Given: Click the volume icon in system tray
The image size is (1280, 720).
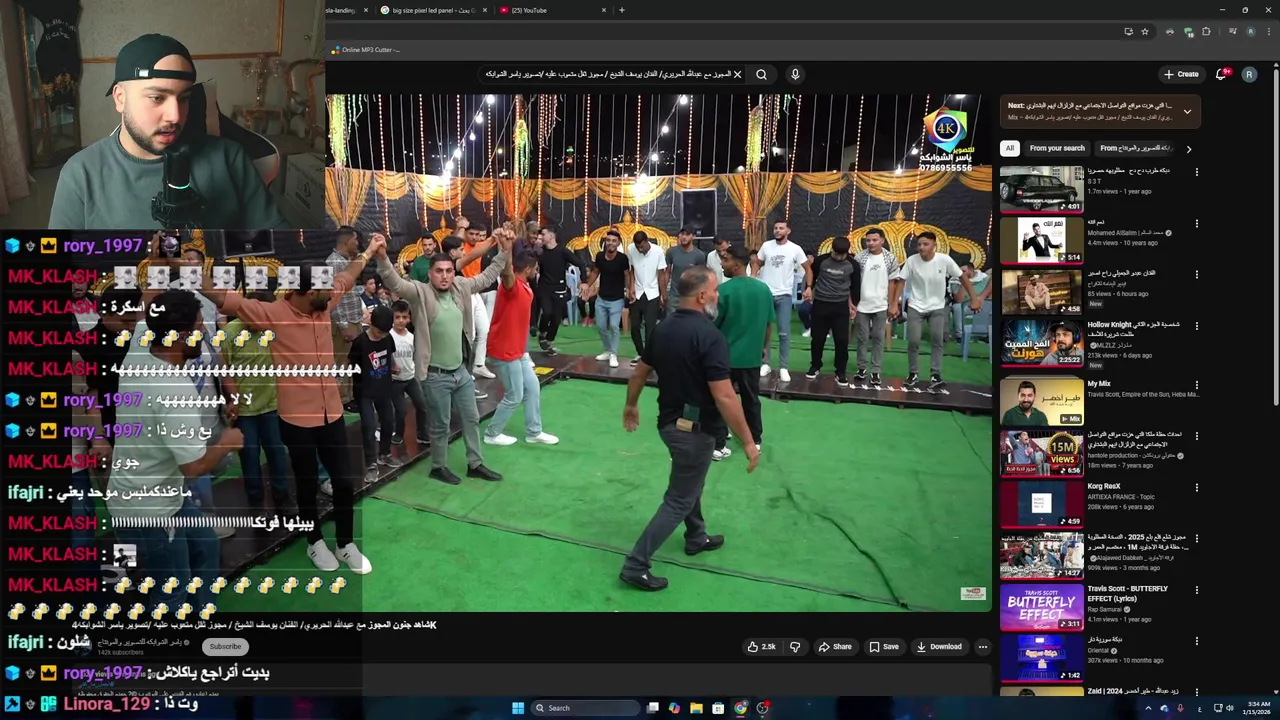Looking at the screenshot, I should tap(1230, 708).
